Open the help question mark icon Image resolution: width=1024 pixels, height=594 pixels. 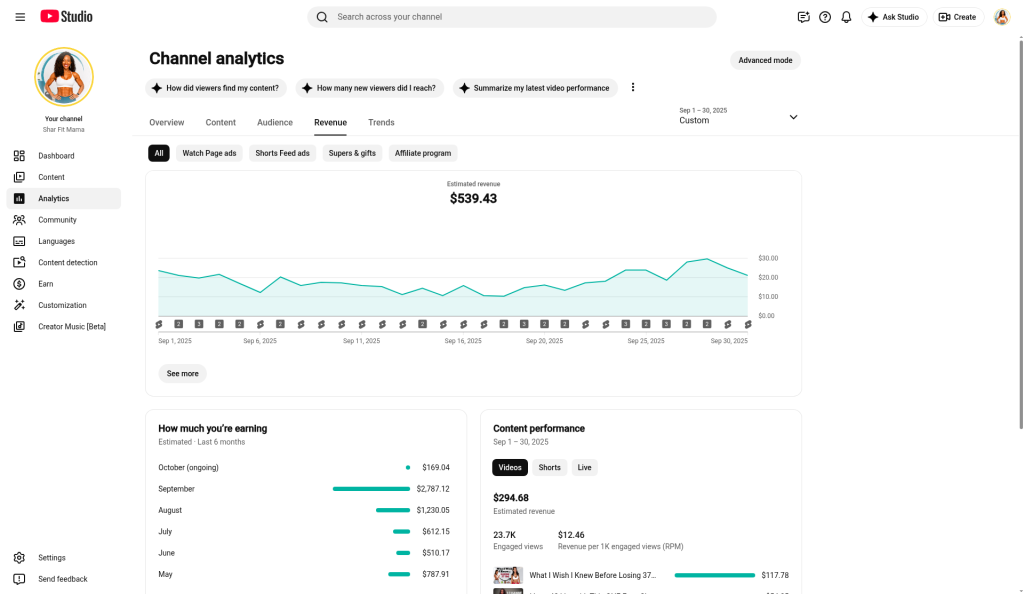825,17
